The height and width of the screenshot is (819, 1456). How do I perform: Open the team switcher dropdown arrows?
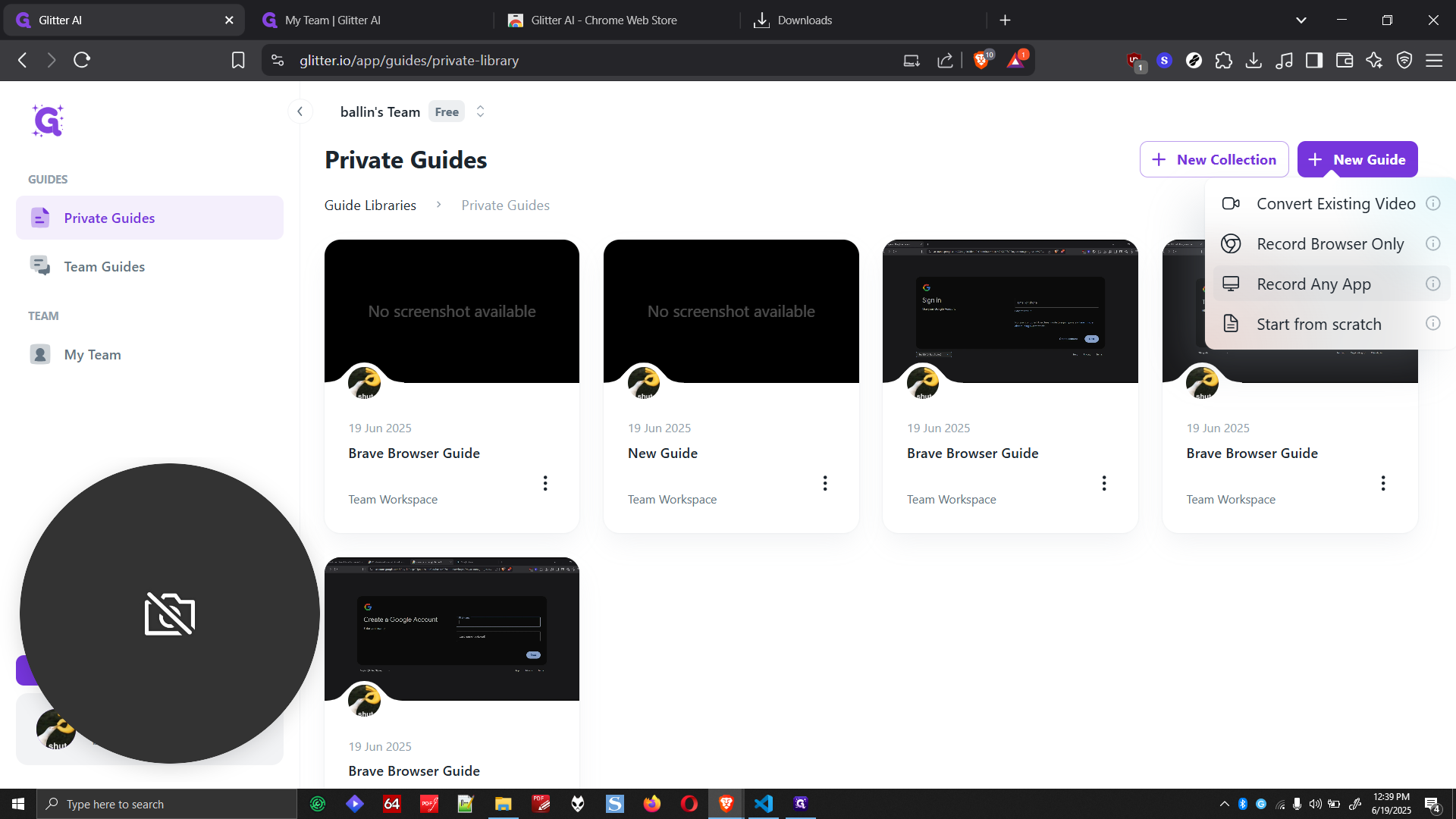pyautogui.click(x=480, y=111)
